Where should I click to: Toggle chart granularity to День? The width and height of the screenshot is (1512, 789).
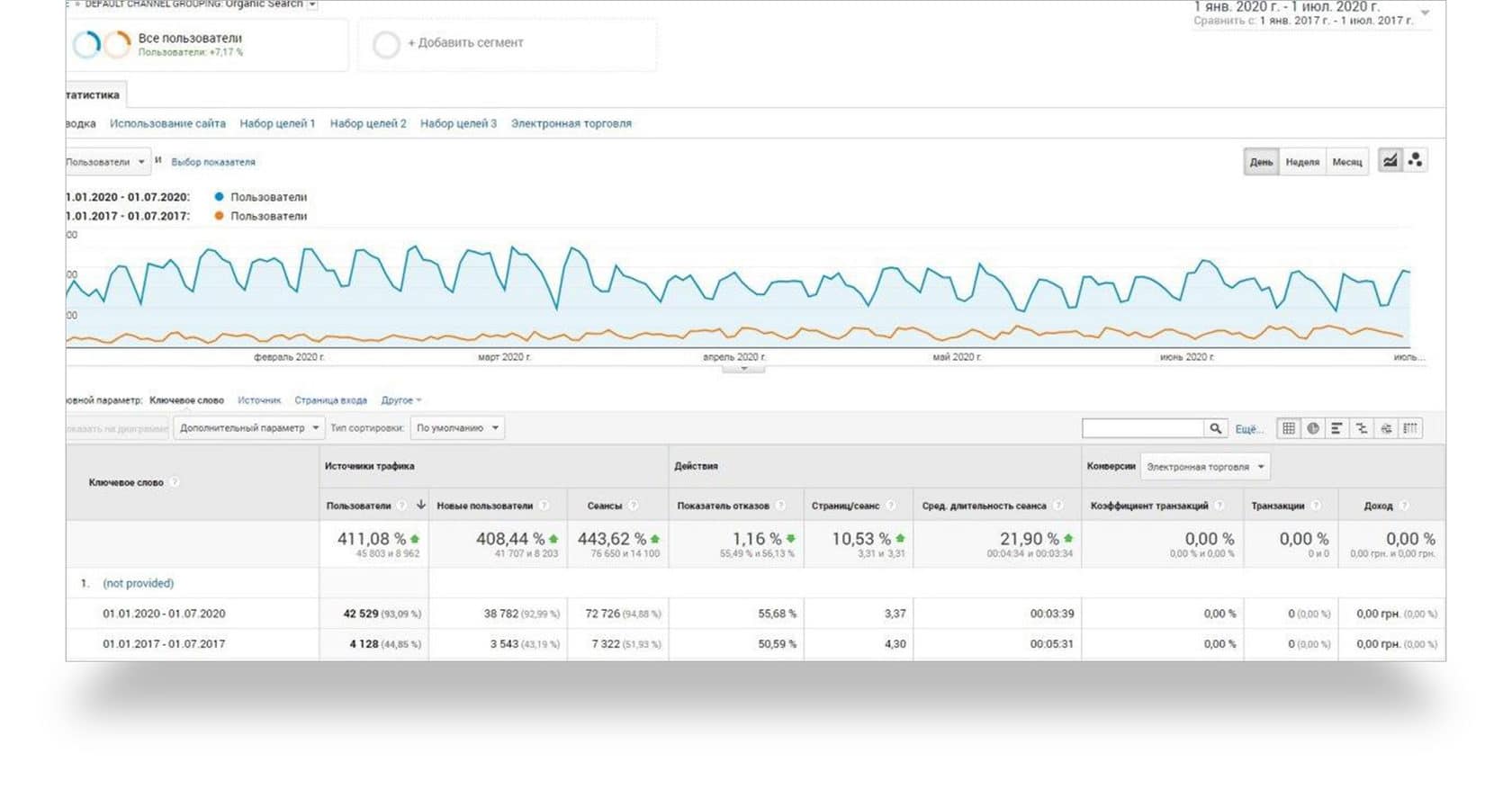1261,162
